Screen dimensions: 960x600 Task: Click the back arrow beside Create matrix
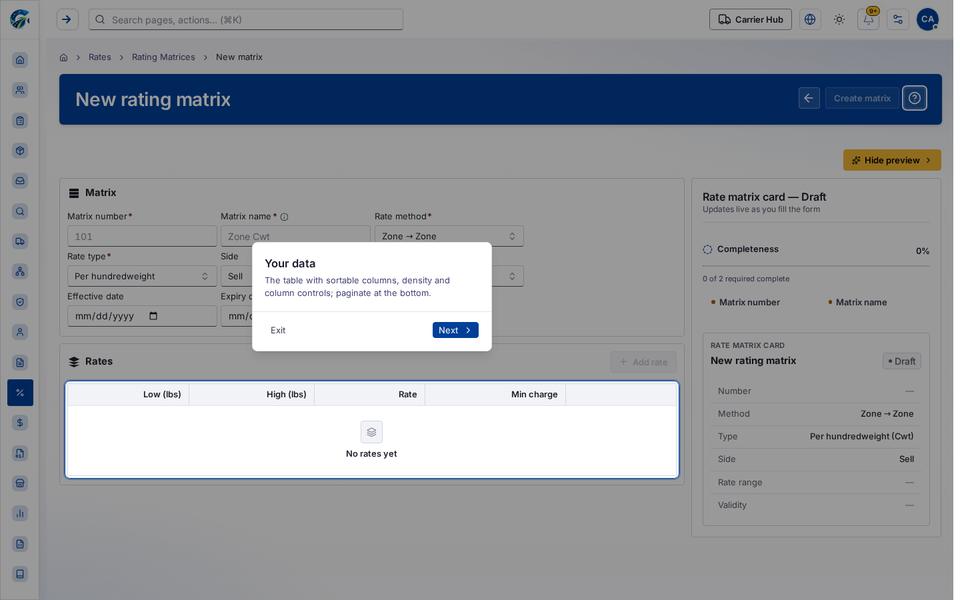point(809,99)
